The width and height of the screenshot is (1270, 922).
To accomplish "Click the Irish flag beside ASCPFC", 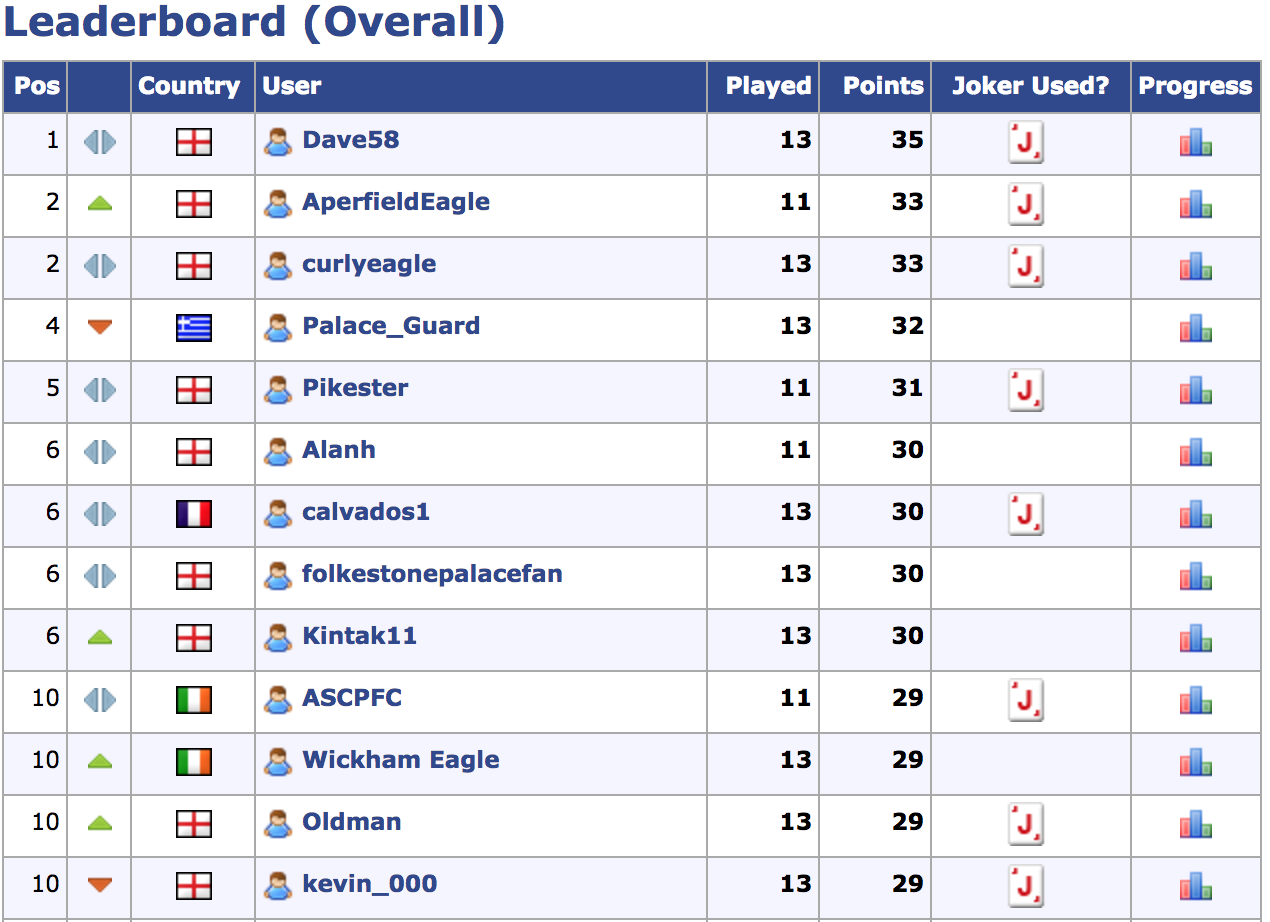I will click(193, 699).
